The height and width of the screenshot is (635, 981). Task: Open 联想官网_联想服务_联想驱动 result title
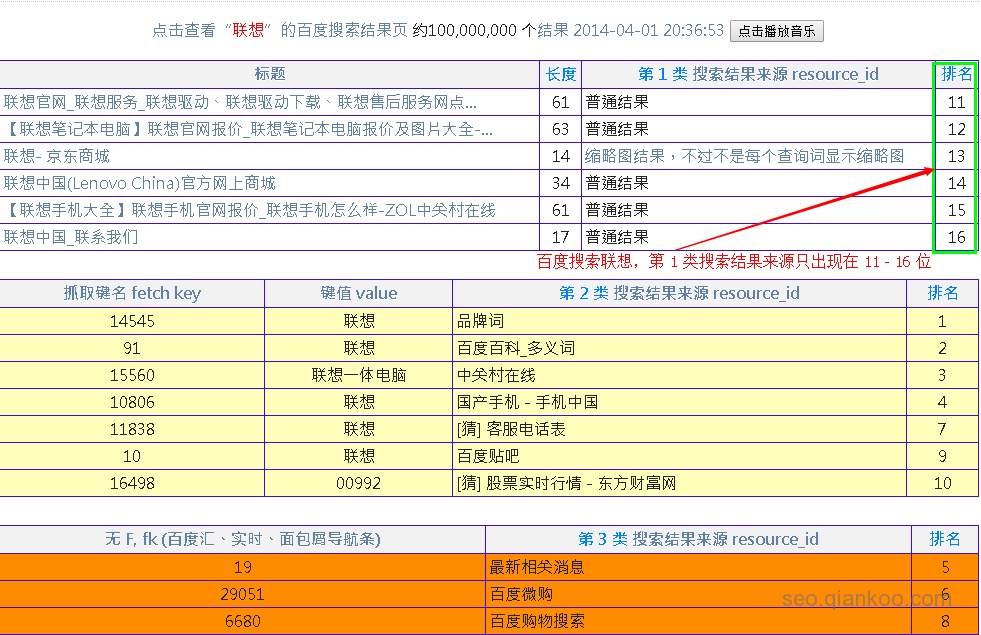tap(240, 102)
